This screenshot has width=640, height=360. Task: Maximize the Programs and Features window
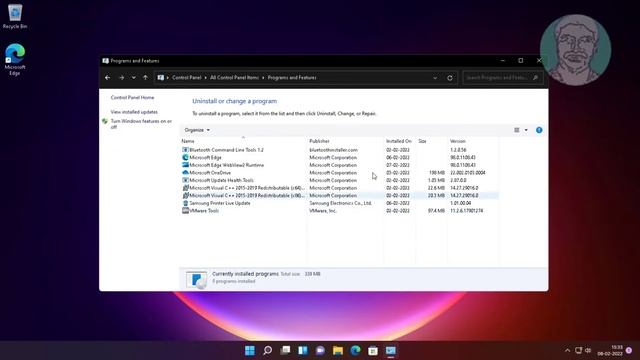point(521,60)
